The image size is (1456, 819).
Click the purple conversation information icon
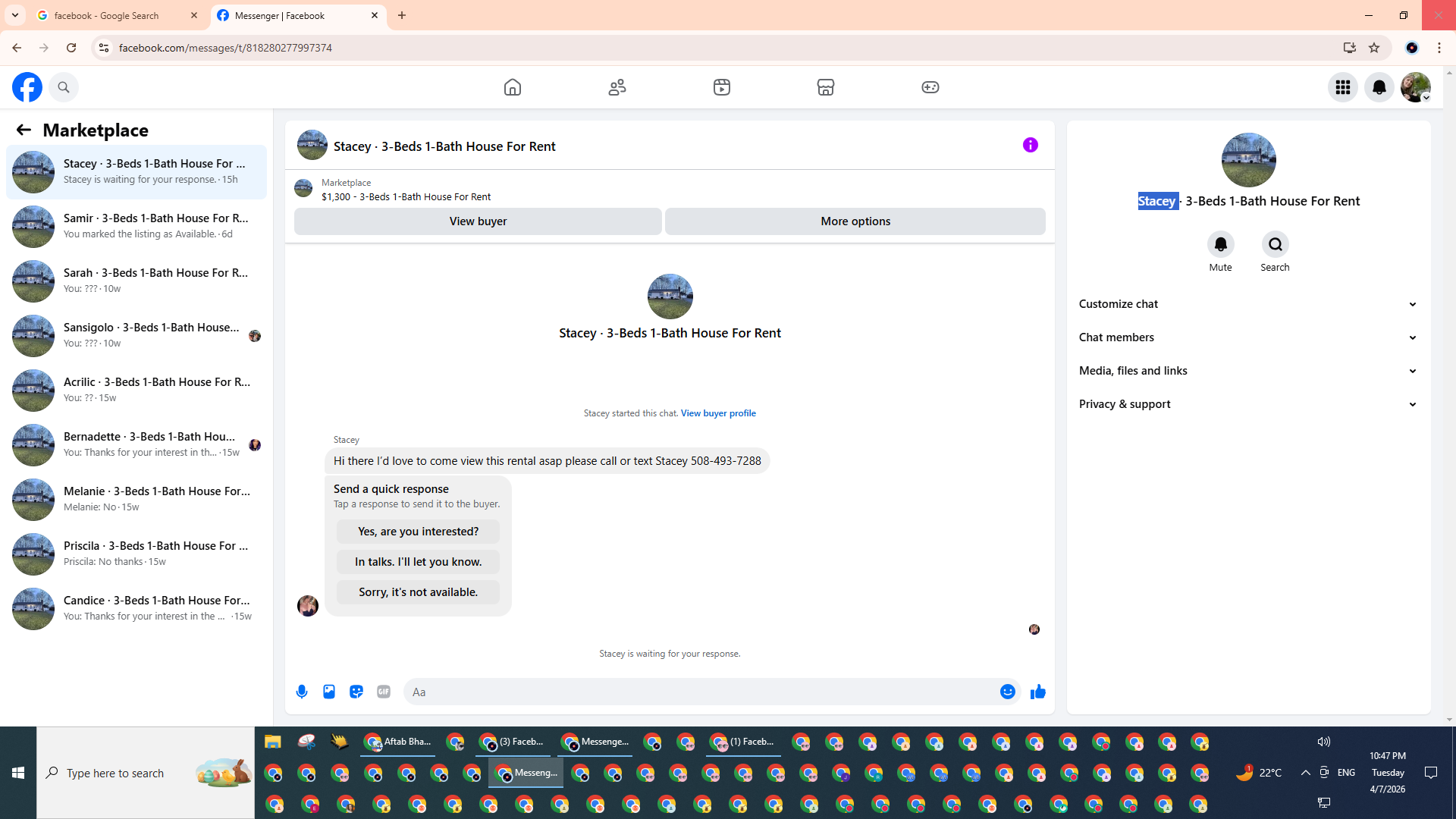click(1030, 145)
